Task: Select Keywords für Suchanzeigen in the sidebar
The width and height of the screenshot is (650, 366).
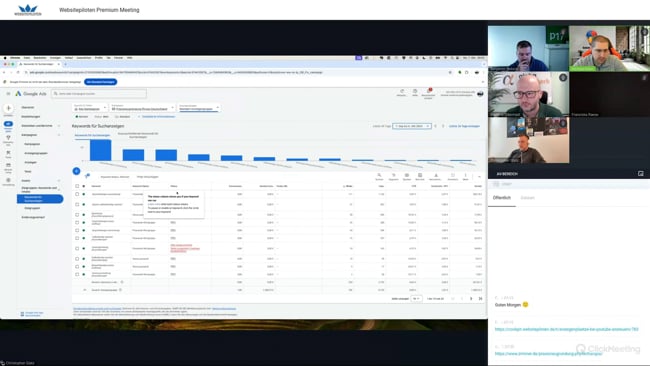Action: pyautogui.click(x=40, y=199)
